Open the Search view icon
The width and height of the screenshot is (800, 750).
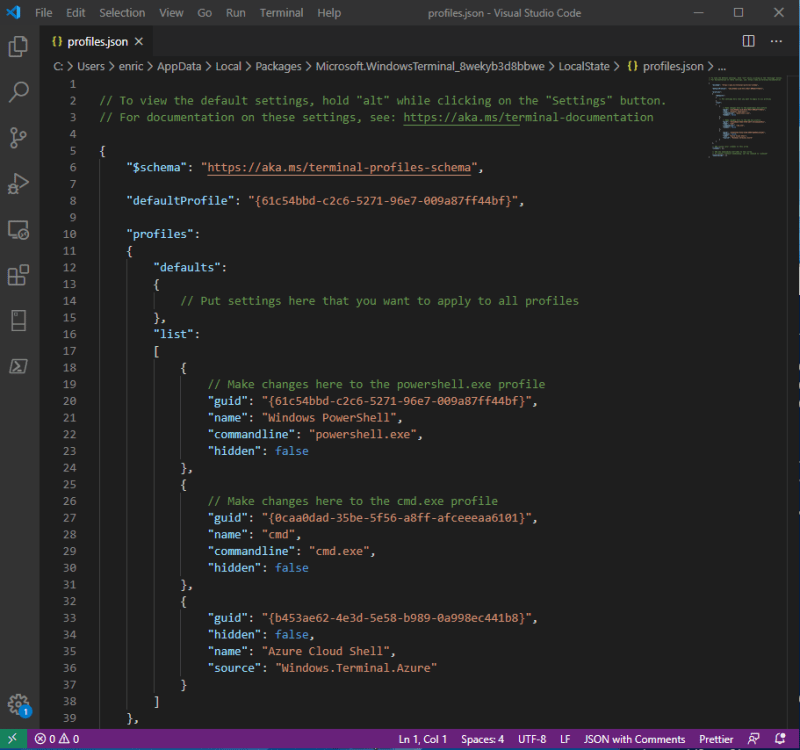click(18, 92)
